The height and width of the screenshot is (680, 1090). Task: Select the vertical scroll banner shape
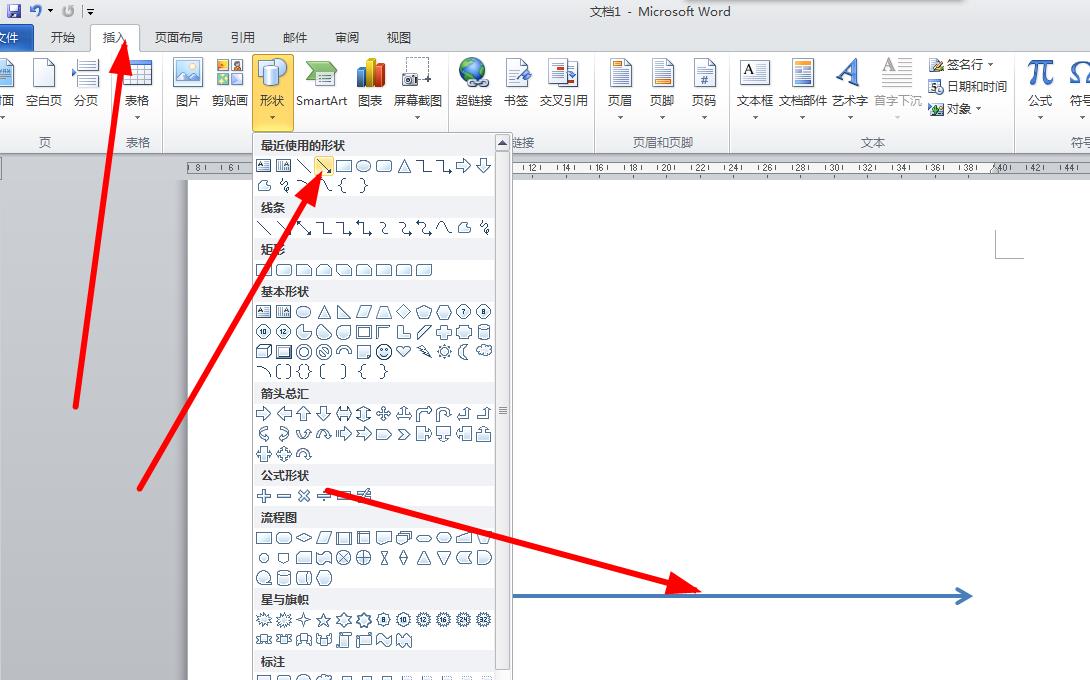[x=343, y=640]
